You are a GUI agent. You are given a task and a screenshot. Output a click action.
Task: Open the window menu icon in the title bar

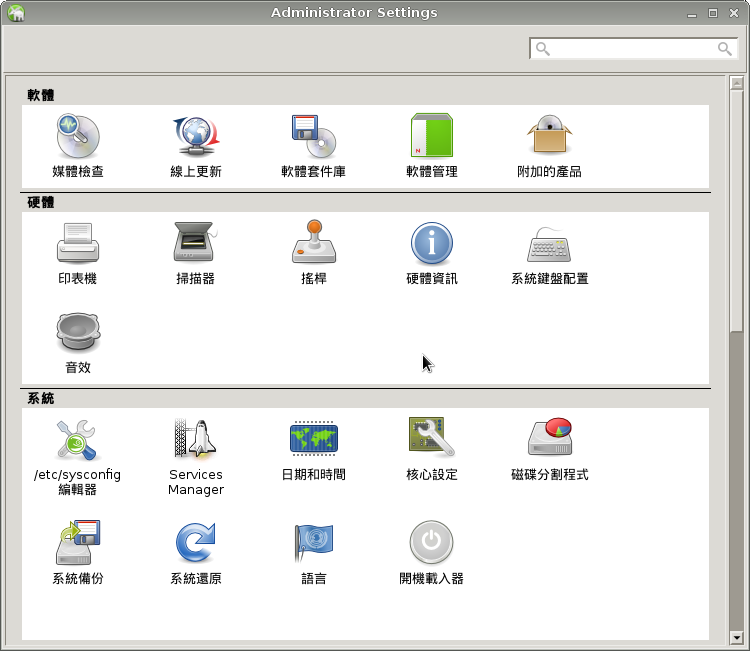pyautogui.click(x=16, y=13)
